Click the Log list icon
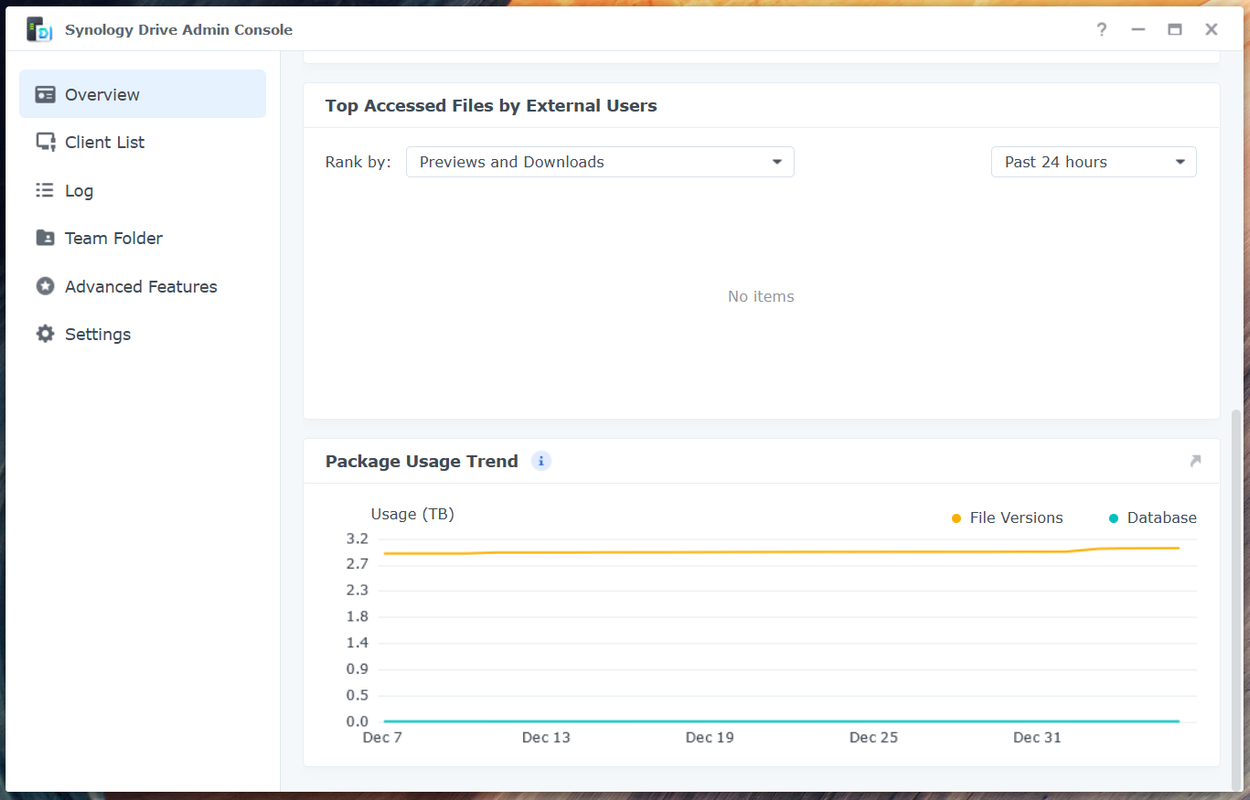Image resolution: width=1250 pixels, height=800 pixels. (45, 190)
